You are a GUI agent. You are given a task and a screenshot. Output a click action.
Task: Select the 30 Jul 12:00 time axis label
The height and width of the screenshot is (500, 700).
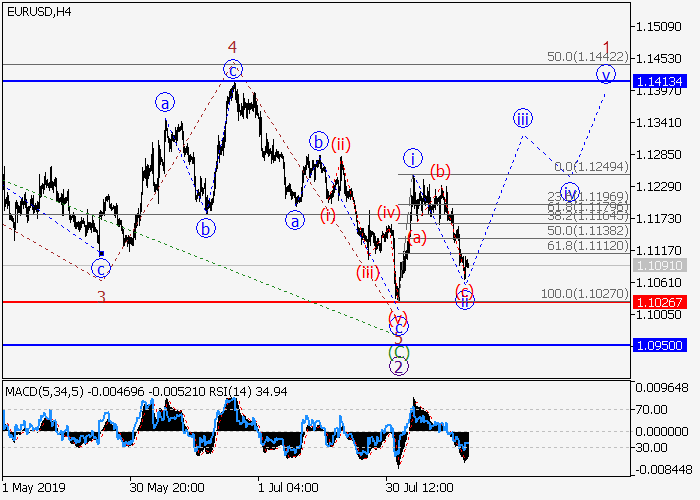tap(420, 487)
